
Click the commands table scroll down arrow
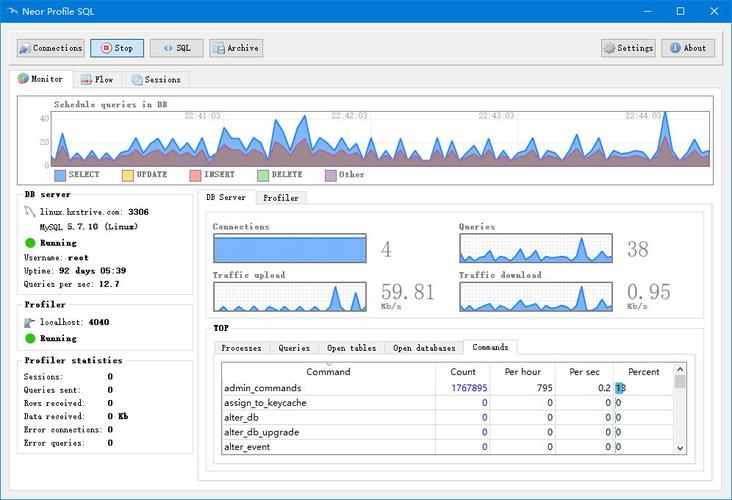tap(680, 448)
